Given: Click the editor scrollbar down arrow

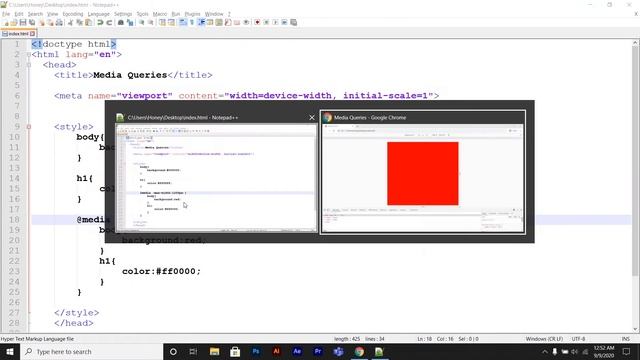Looking at the screenshot, I should (636, 329).
